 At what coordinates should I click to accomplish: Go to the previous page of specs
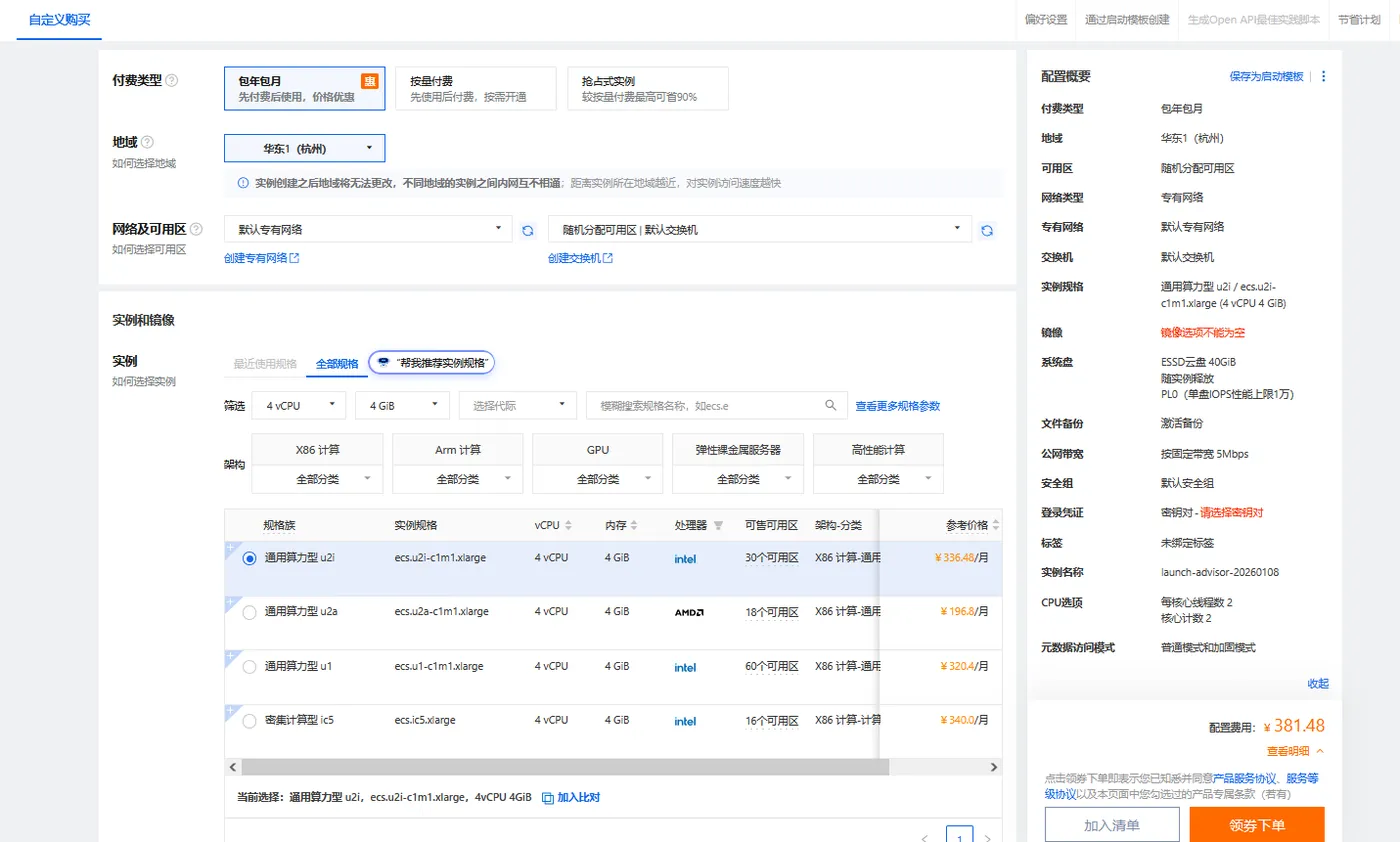coord(925,838)
